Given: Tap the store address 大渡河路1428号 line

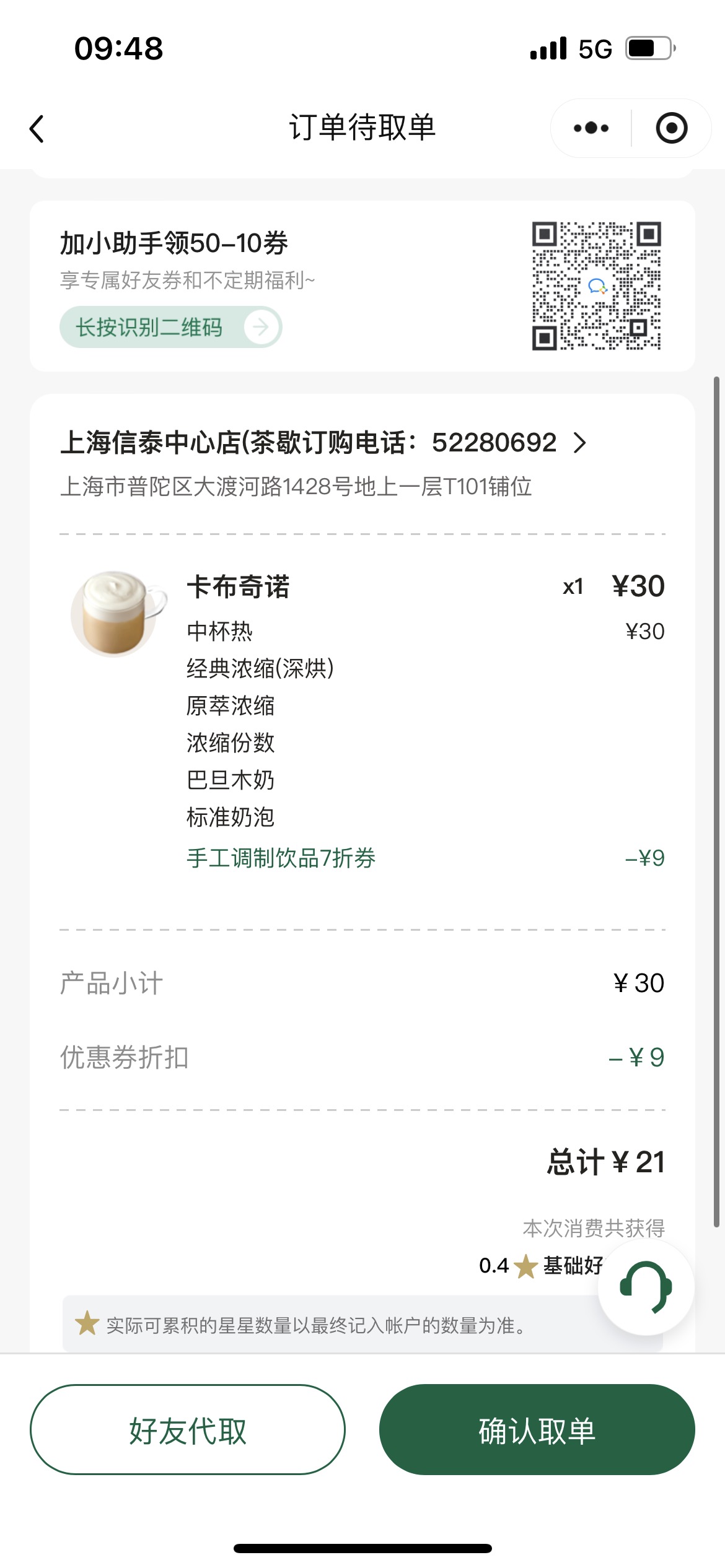Looking at the screenshot, I should tap(296, 487).
